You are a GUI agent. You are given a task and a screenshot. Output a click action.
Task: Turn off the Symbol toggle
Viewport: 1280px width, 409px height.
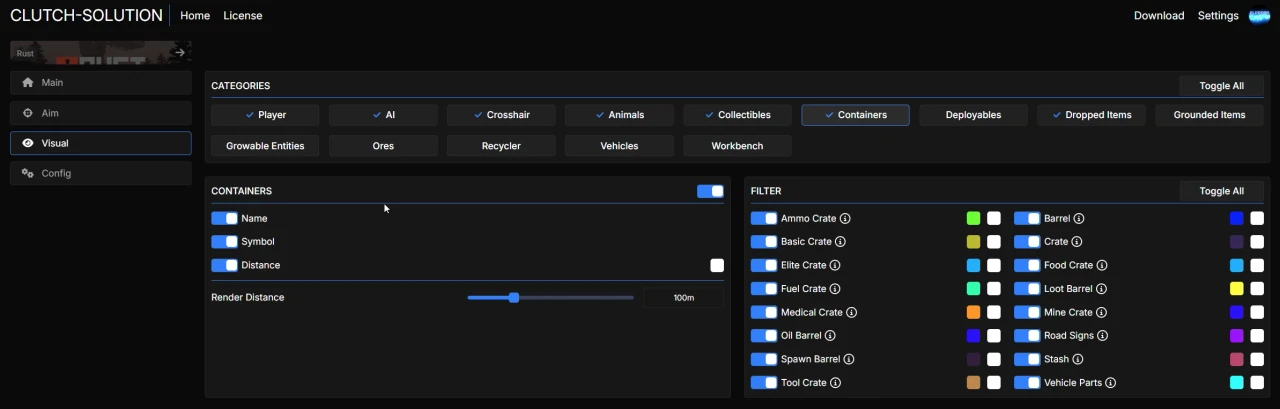[224, 242]
